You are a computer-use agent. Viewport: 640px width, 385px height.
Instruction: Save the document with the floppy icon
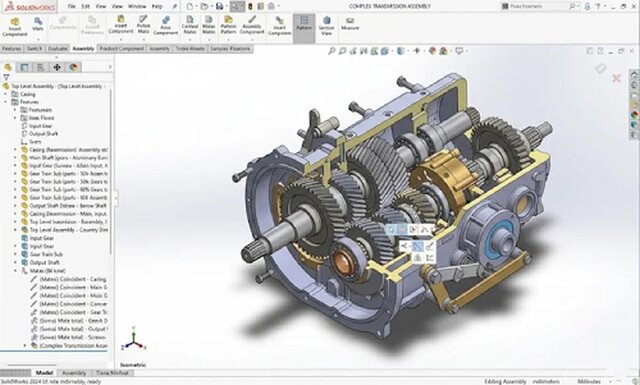220,6
